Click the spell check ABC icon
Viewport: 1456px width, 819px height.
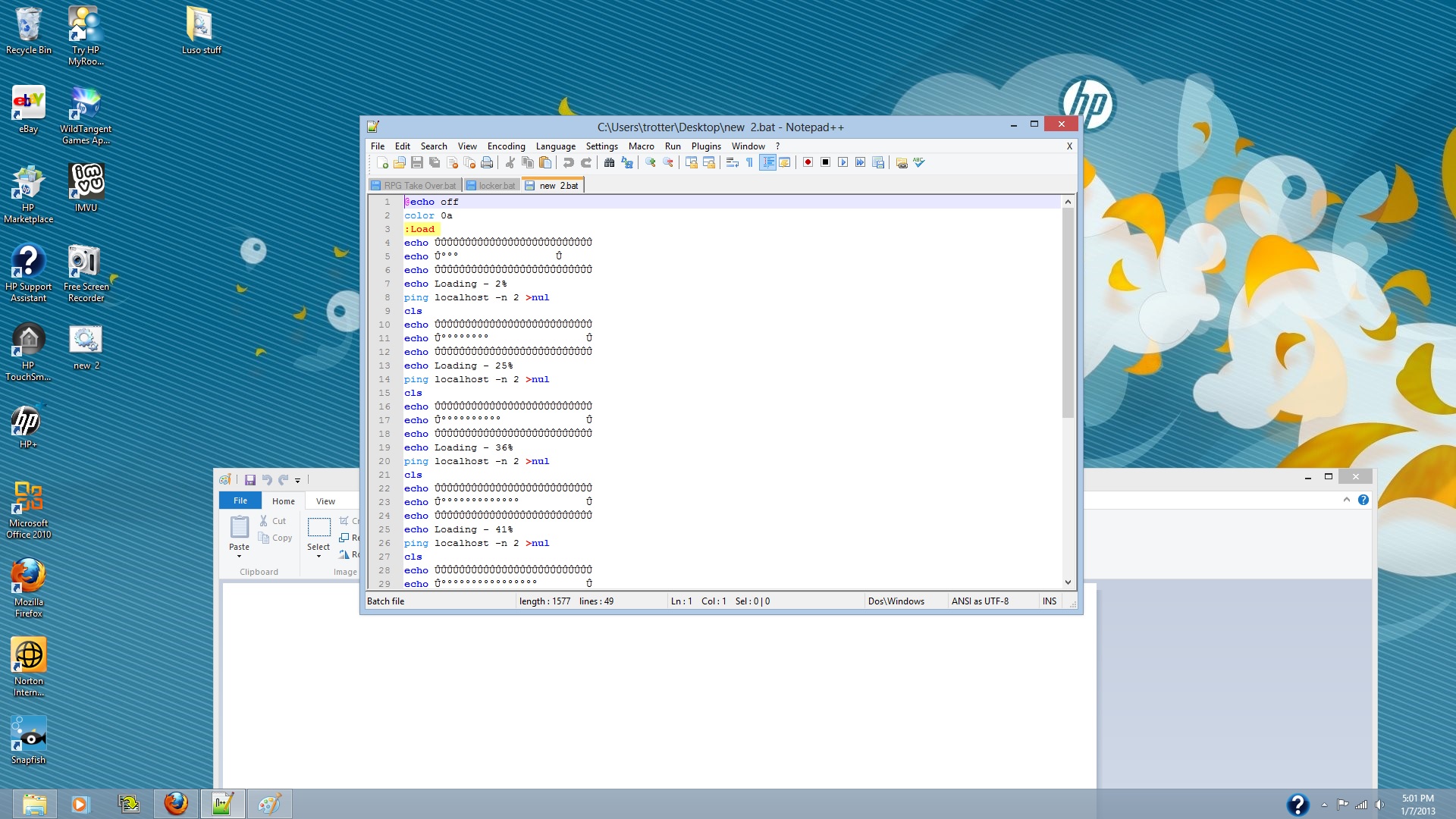pos(919,162)
